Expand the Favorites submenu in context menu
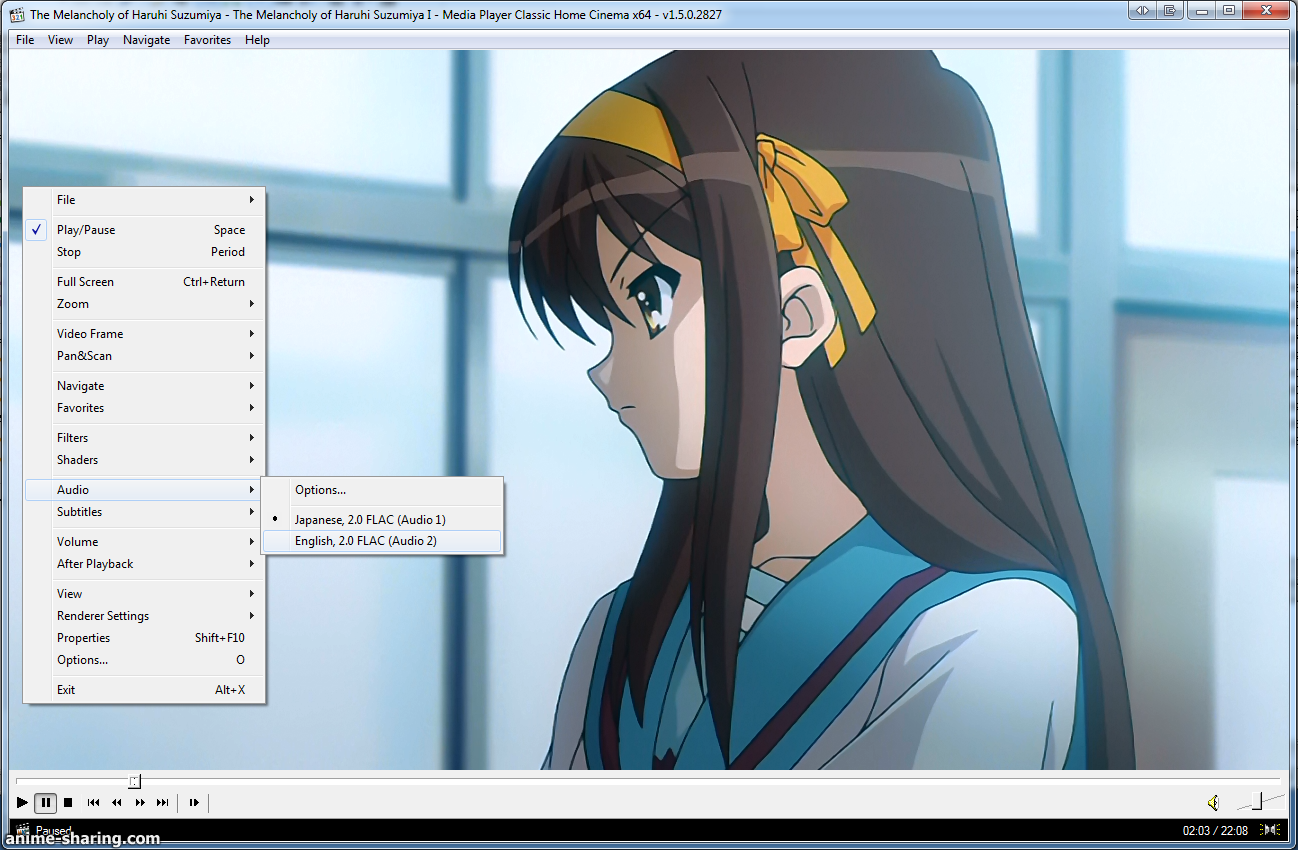Screen dimensions: 1298x850 pos(144,408)
